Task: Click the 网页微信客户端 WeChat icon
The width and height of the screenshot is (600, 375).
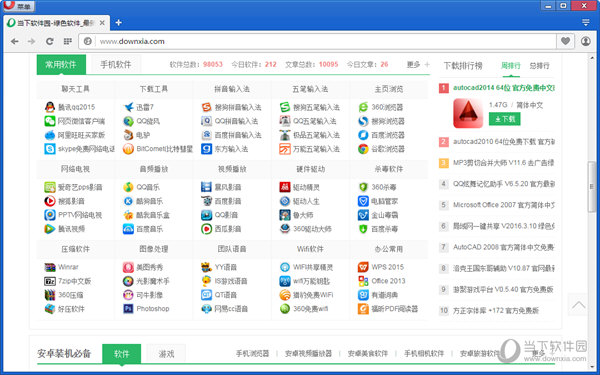Action: point(50,121)
